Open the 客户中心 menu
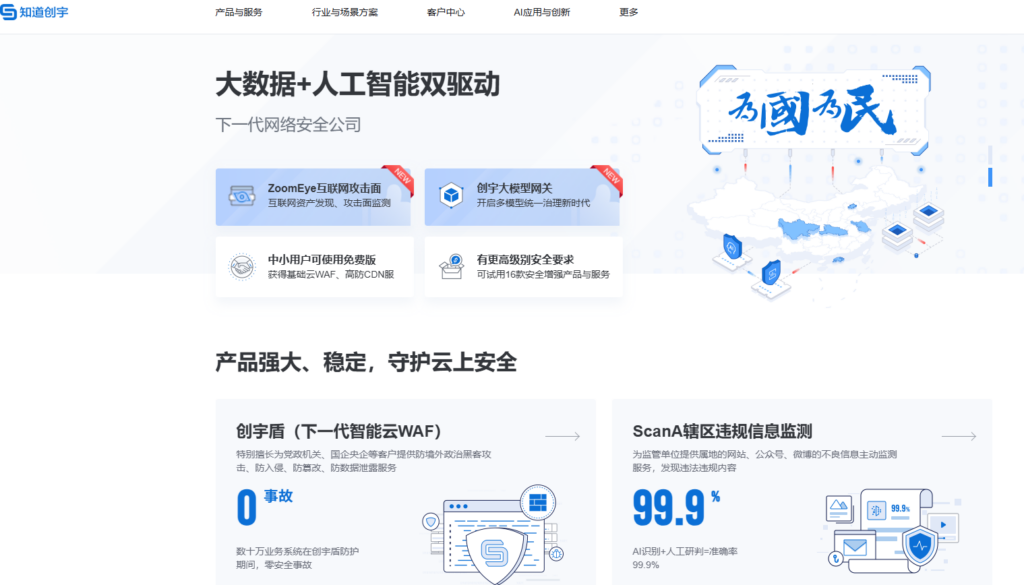 [445, 12]
